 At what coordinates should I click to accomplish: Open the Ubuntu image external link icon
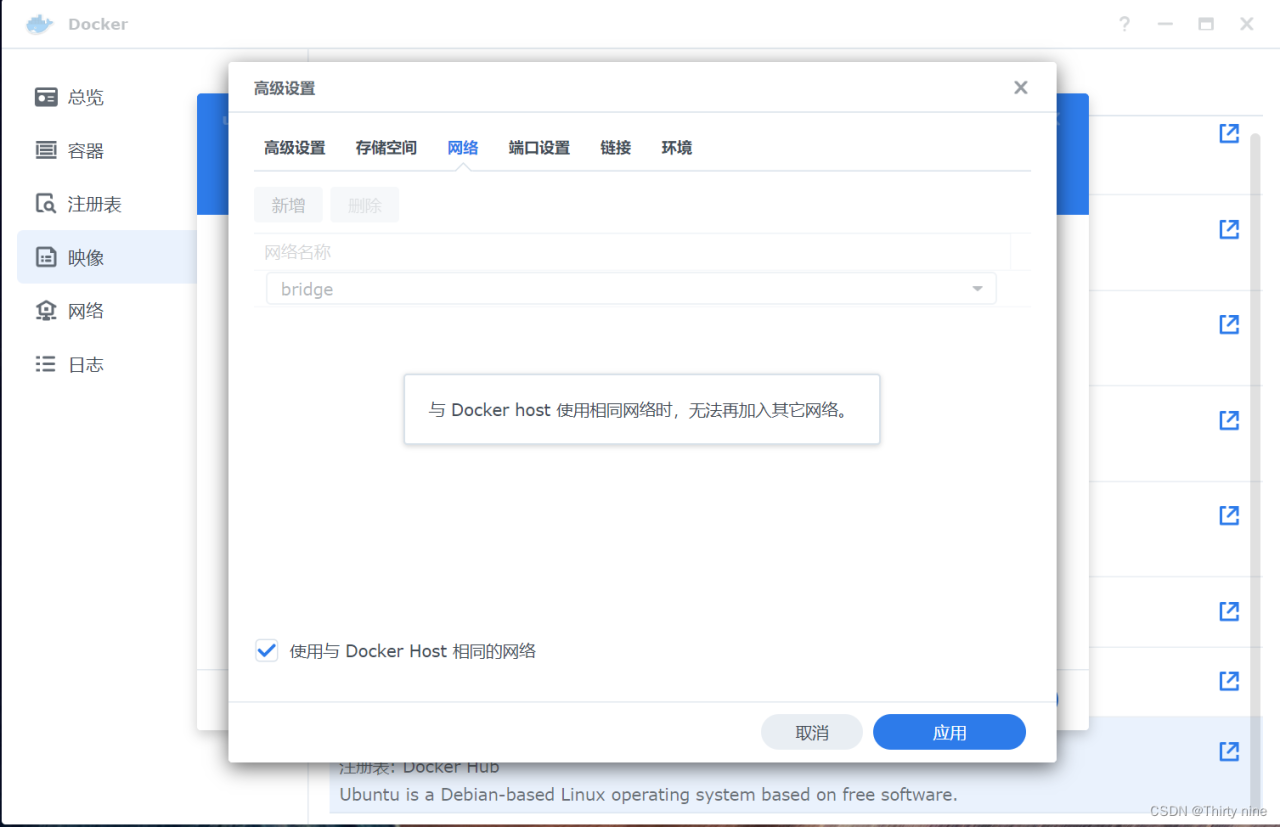click(1228, 751)
